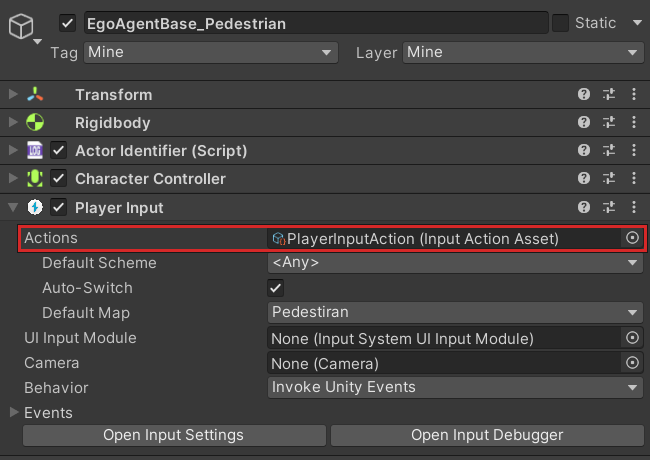The height and width of the screenshot is (460, 650).
Task: Open the GameObject icon dropdown arrow
Action: pyautogui.click(x=37, y=41)
